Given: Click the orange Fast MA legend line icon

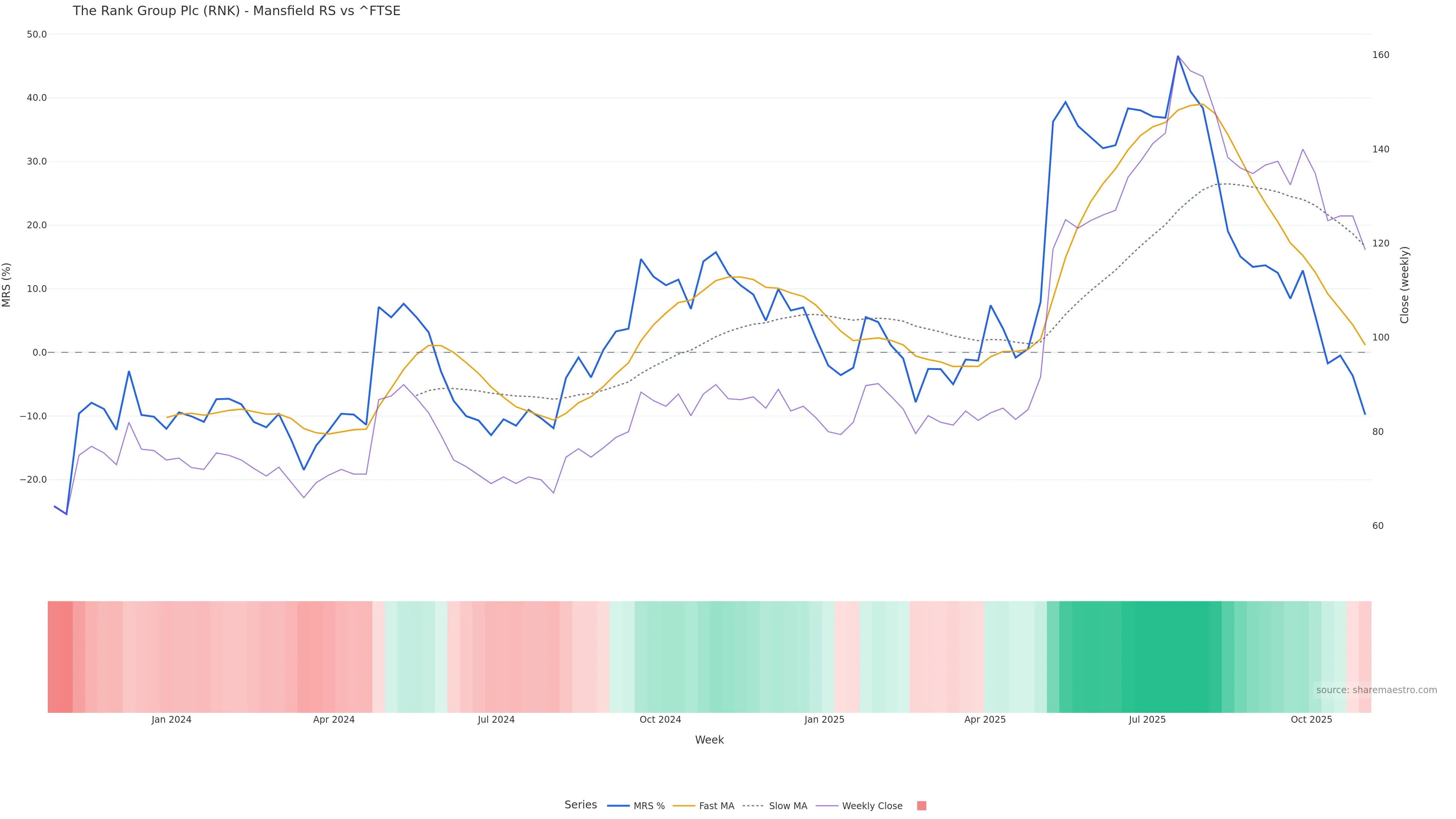Looking at the screenshot, I should pyautogui.click(x=684, y=806).
